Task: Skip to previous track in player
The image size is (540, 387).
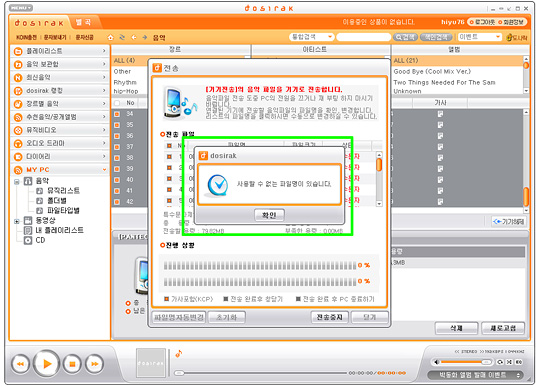Action: [20, 364]
